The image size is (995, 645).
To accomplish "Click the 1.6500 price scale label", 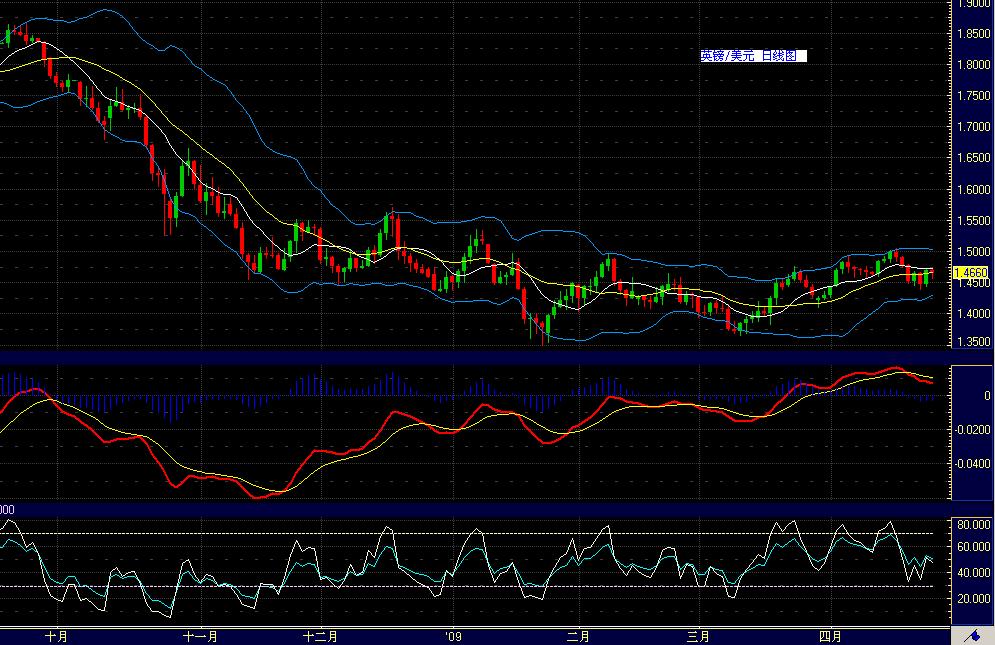I will click(972, 158).
